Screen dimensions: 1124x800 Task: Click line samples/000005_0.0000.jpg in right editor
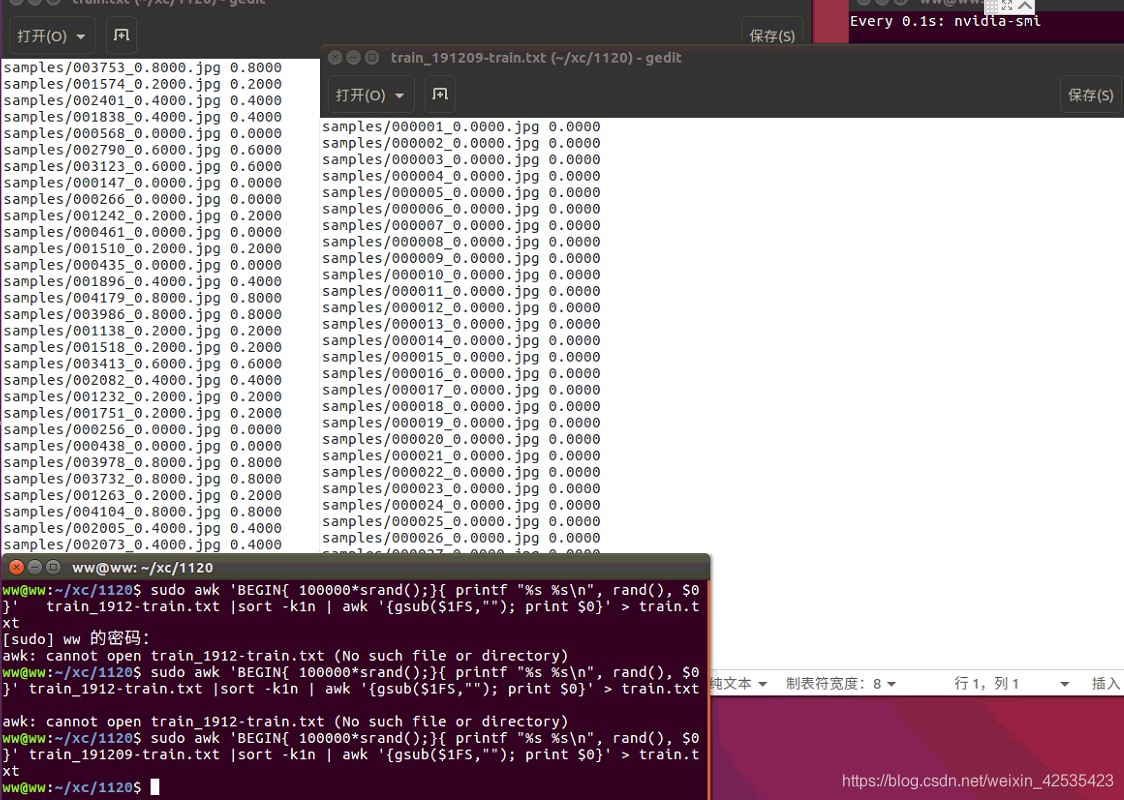pyautogui.click(x=461, y=193)
